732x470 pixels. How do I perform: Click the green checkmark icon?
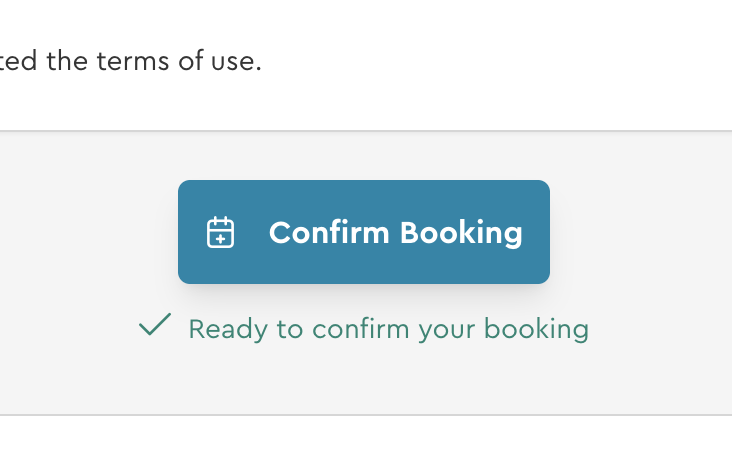pyautogui.click(x=155, y=325)
